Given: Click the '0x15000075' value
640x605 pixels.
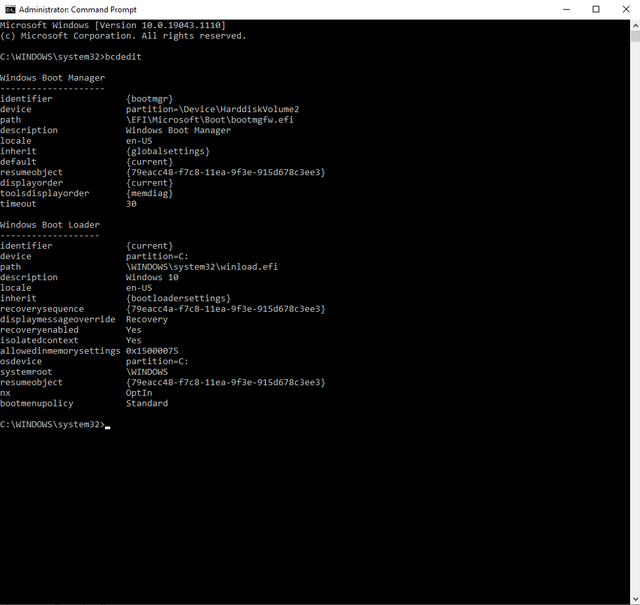Looking at the screenshot, I should pyautogui.click(x=152, y=351).
